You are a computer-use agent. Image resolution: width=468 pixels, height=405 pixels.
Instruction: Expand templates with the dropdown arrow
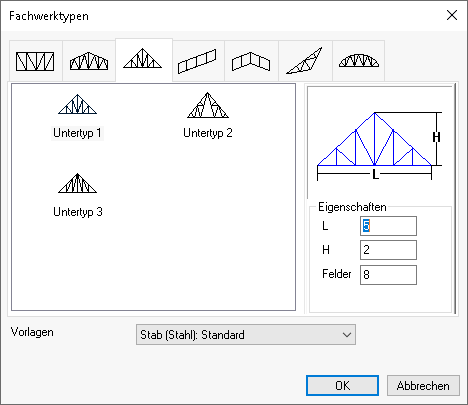click(x=347, y=335)
